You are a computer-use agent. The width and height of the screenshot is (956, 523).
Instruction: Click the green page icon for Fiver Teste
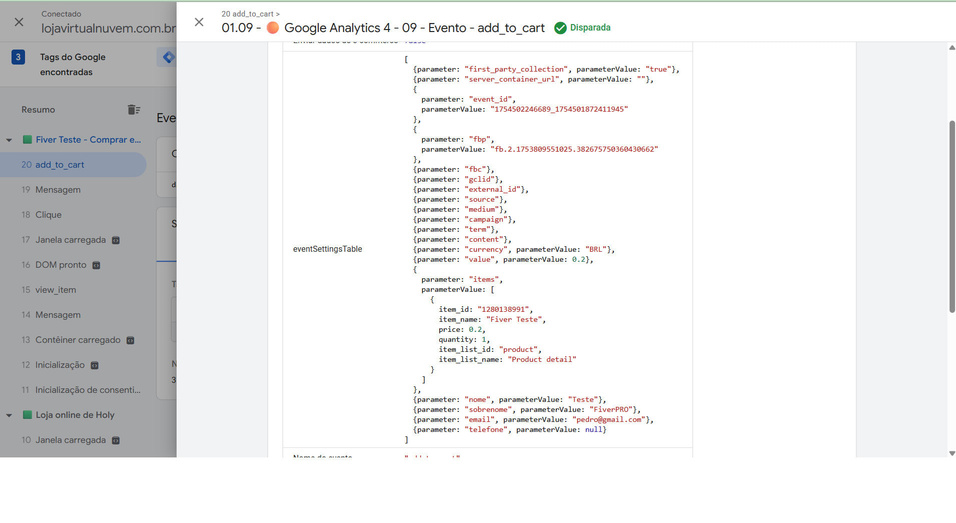click(27, 140)
